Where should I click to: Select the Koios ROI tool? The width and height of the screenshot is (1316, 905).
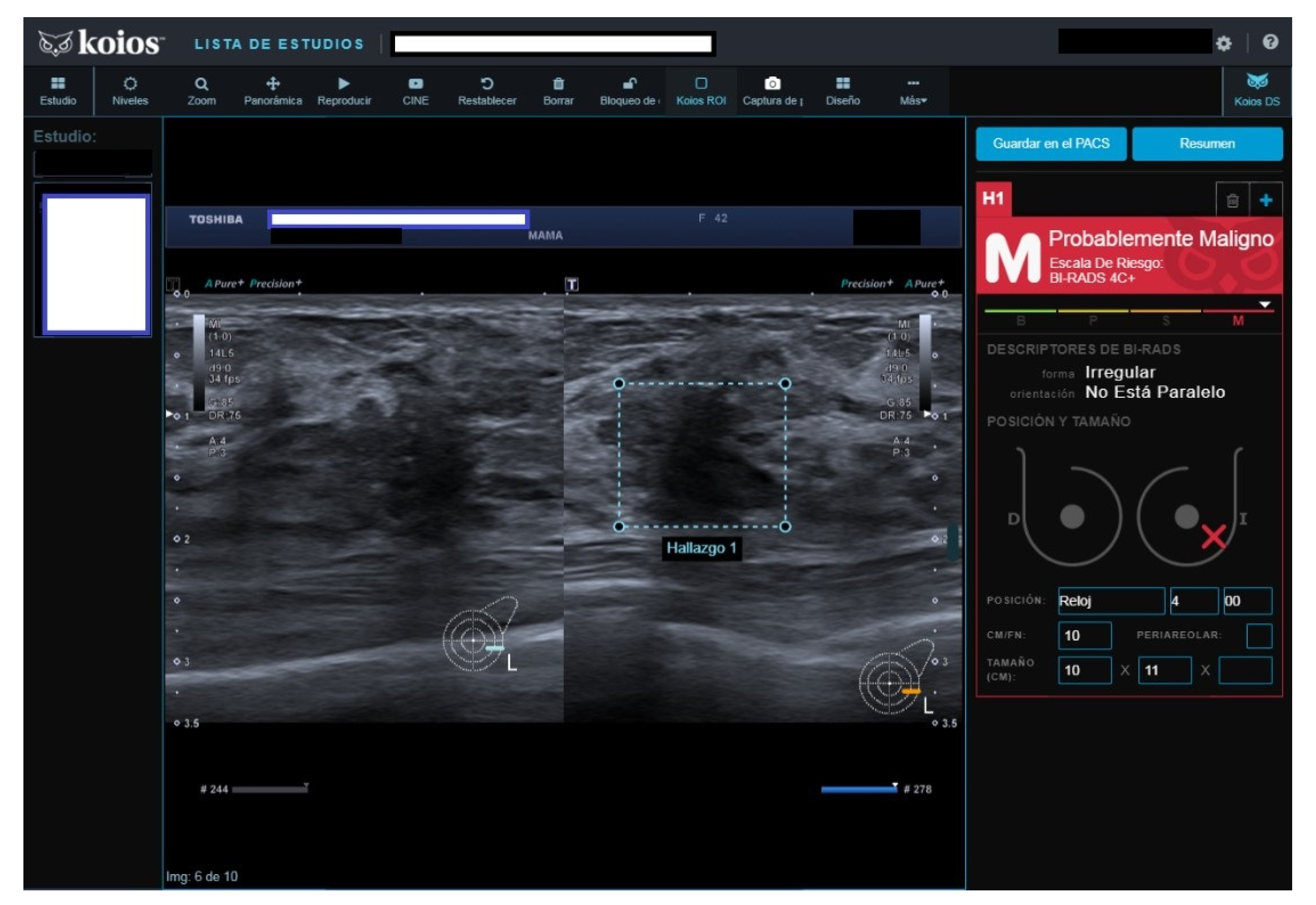click(701, 91)
